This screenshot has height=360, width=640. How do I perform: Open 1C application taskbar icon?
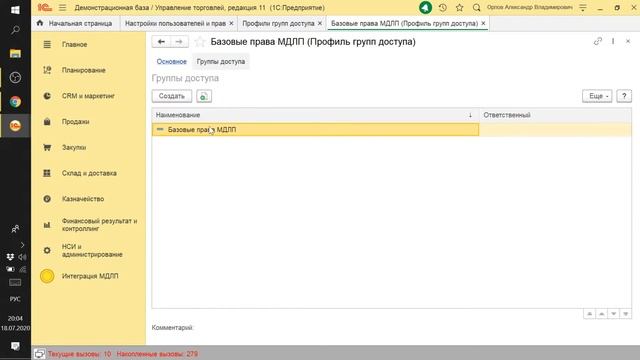coord(15,125)
